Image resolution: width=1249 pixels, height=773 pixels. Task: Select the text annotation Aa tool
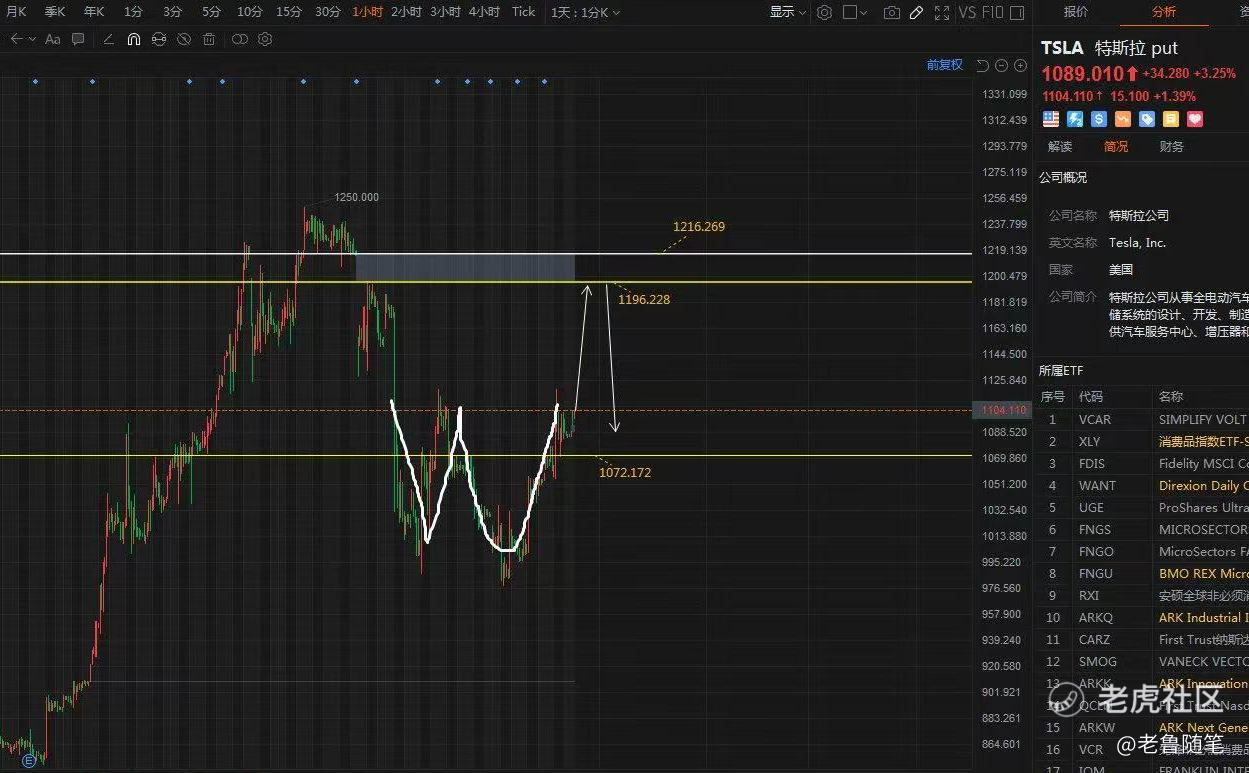pyautogui.click(x=53, y=39)
